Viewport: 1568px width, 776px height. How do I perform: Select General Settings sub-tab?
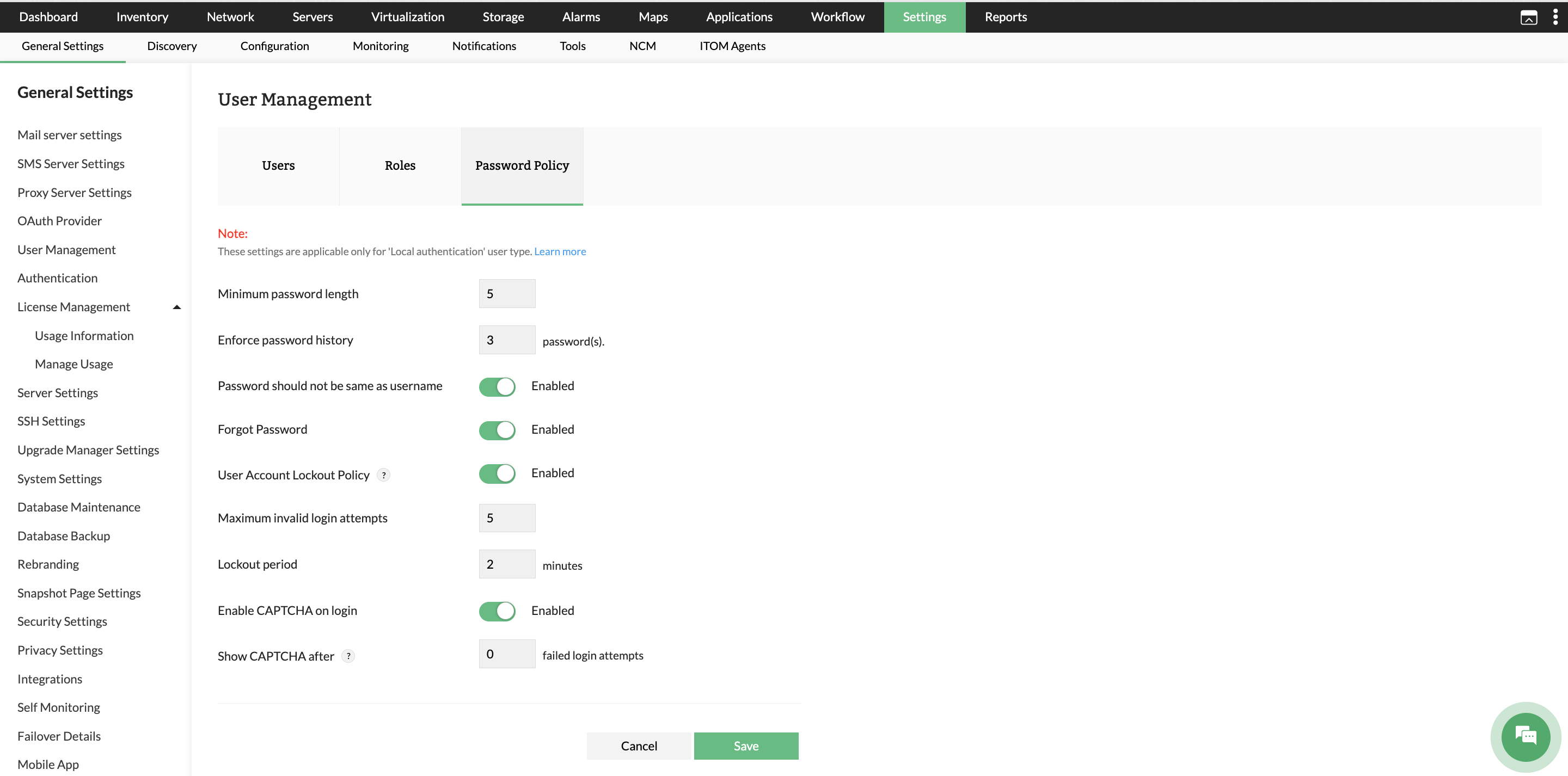point(62,46)
